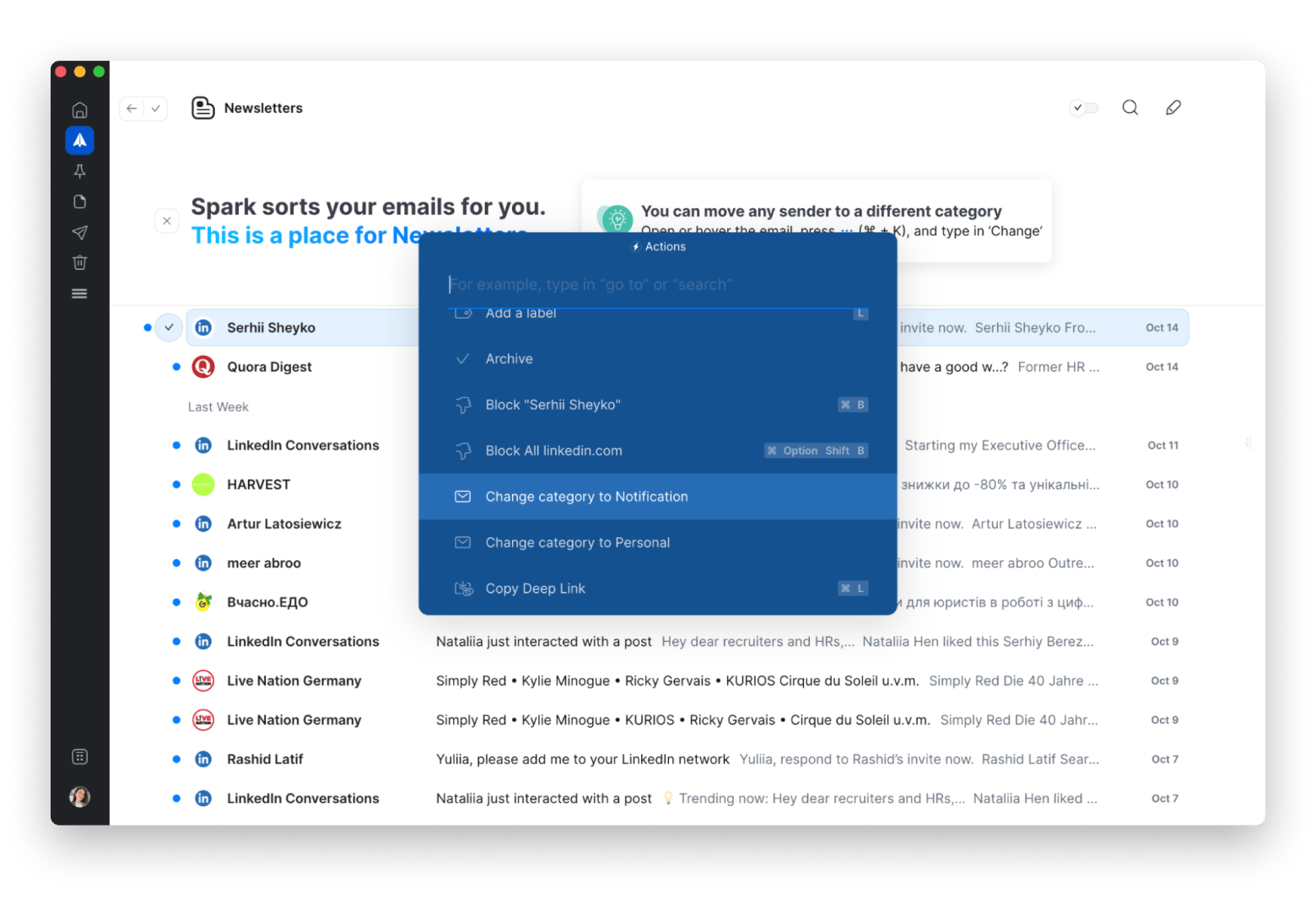Focus the Actions command search field
Viewport: 1316px width, 904px height.
tap(658, 284)
